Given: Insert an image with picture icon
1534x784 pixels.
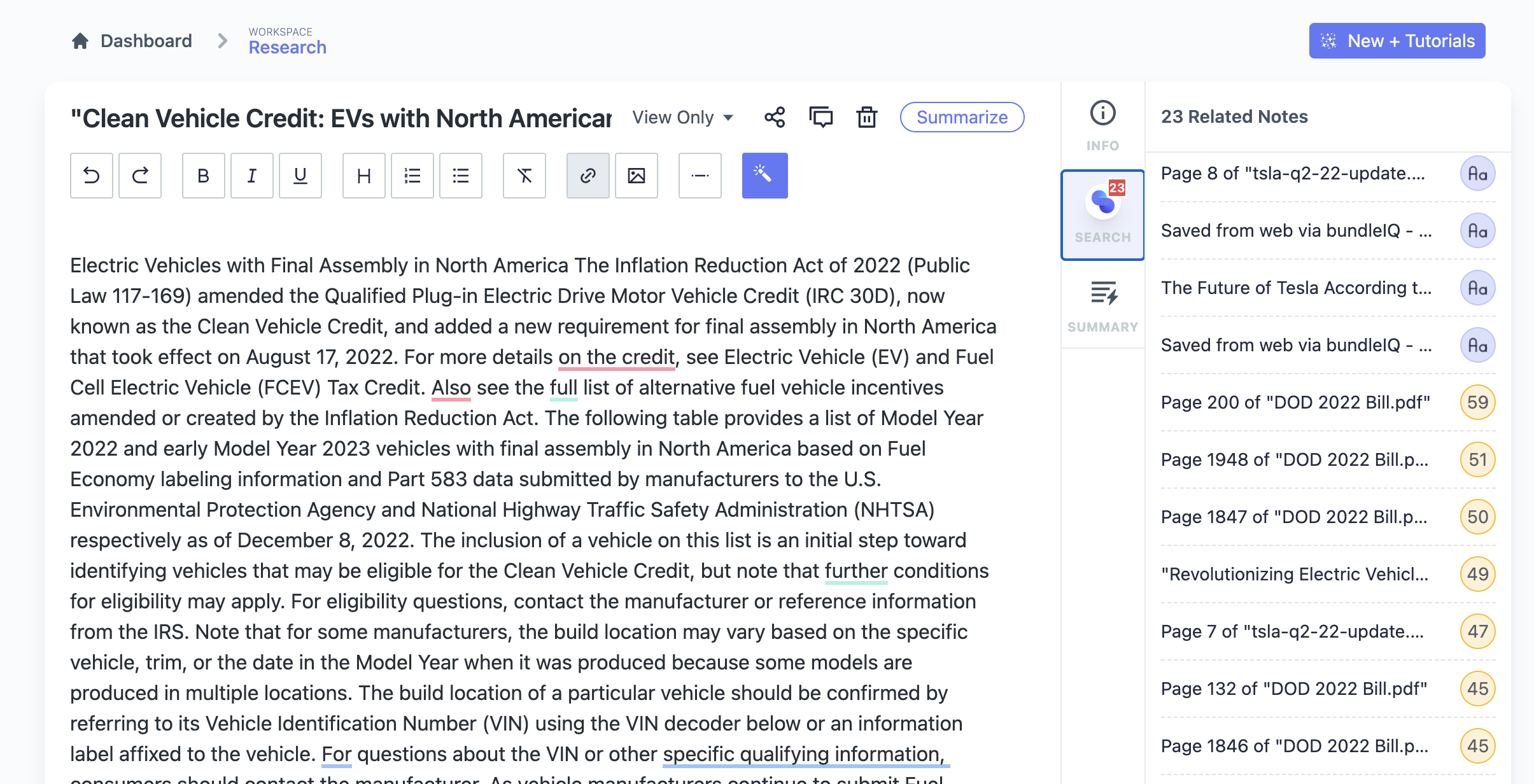Looking at the screenshot, I should 637,176.
